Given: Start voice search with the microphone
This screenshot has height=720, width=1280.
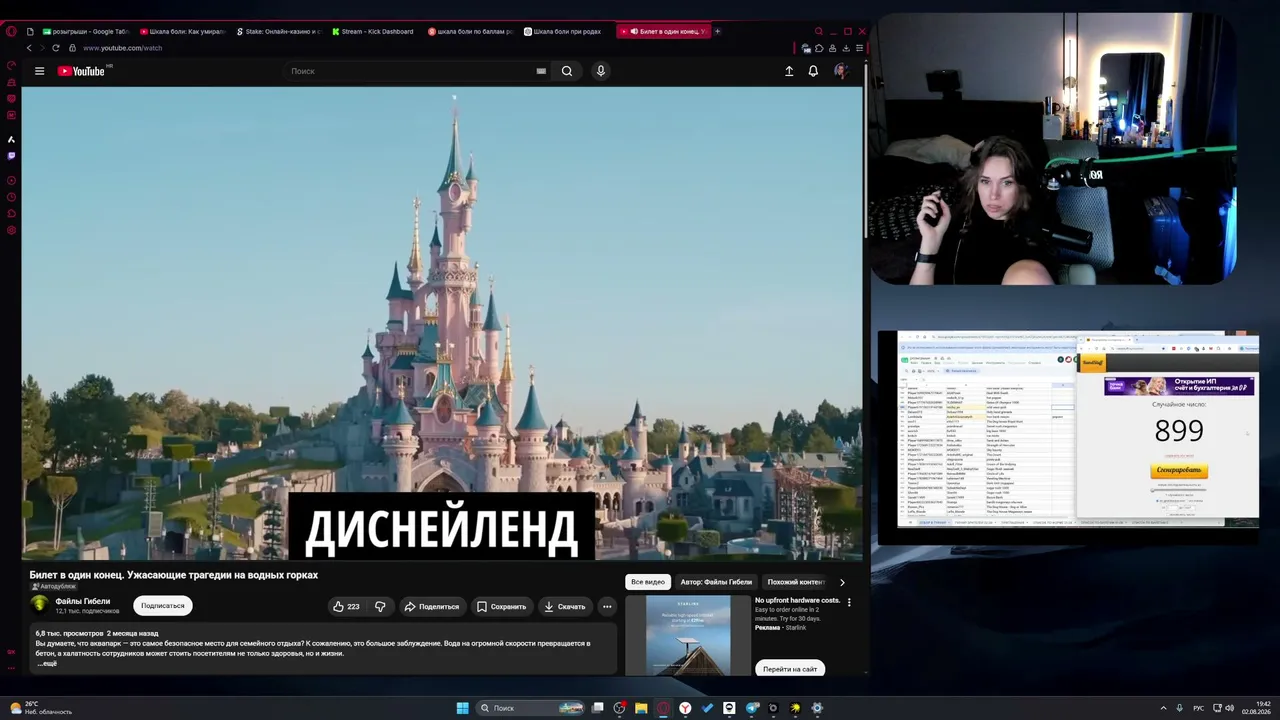Looking at the screenshot, I should [601, 71].
